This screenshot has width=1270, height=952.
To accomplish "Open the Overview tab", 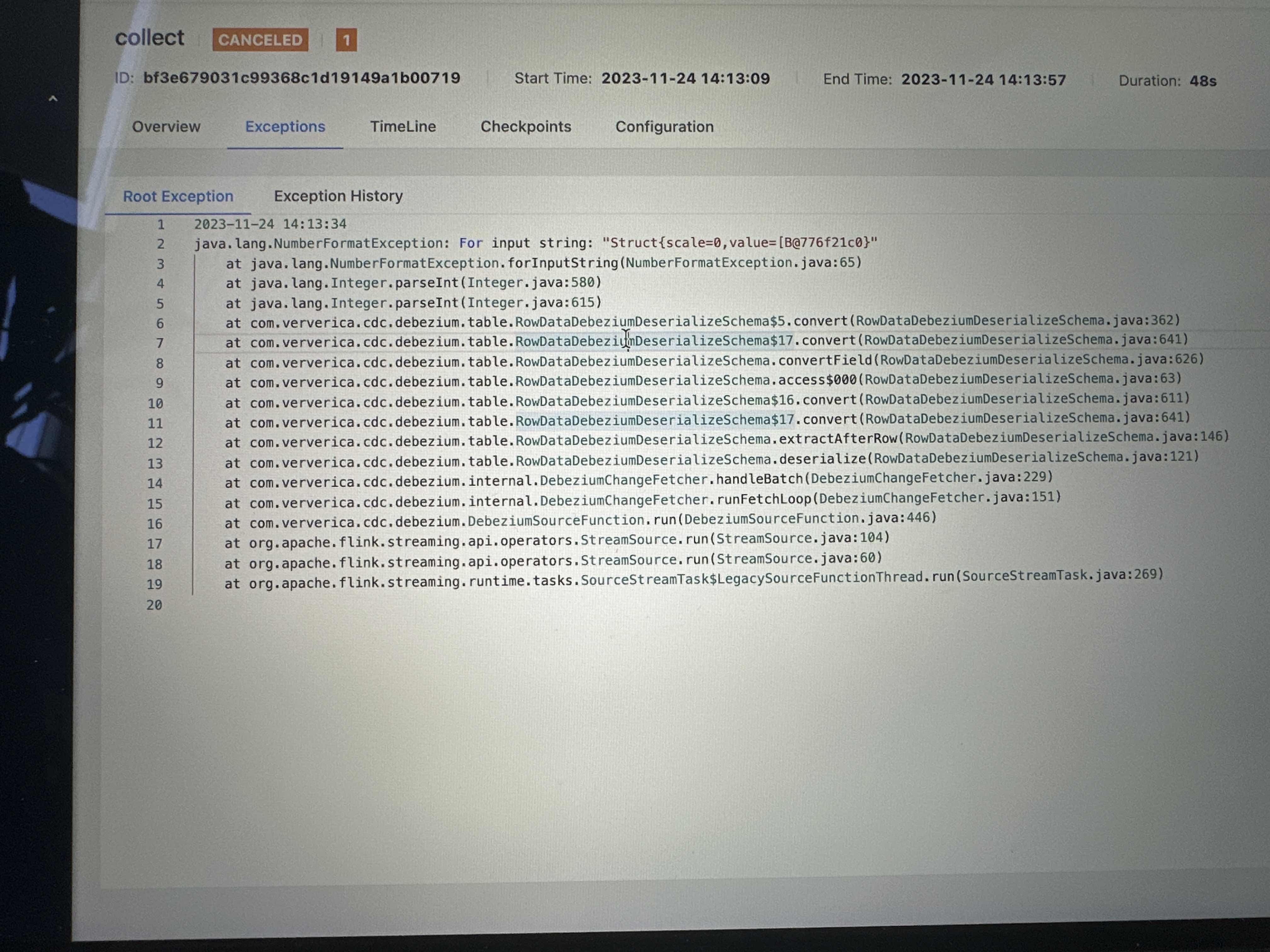I will [x=166, y=126].
